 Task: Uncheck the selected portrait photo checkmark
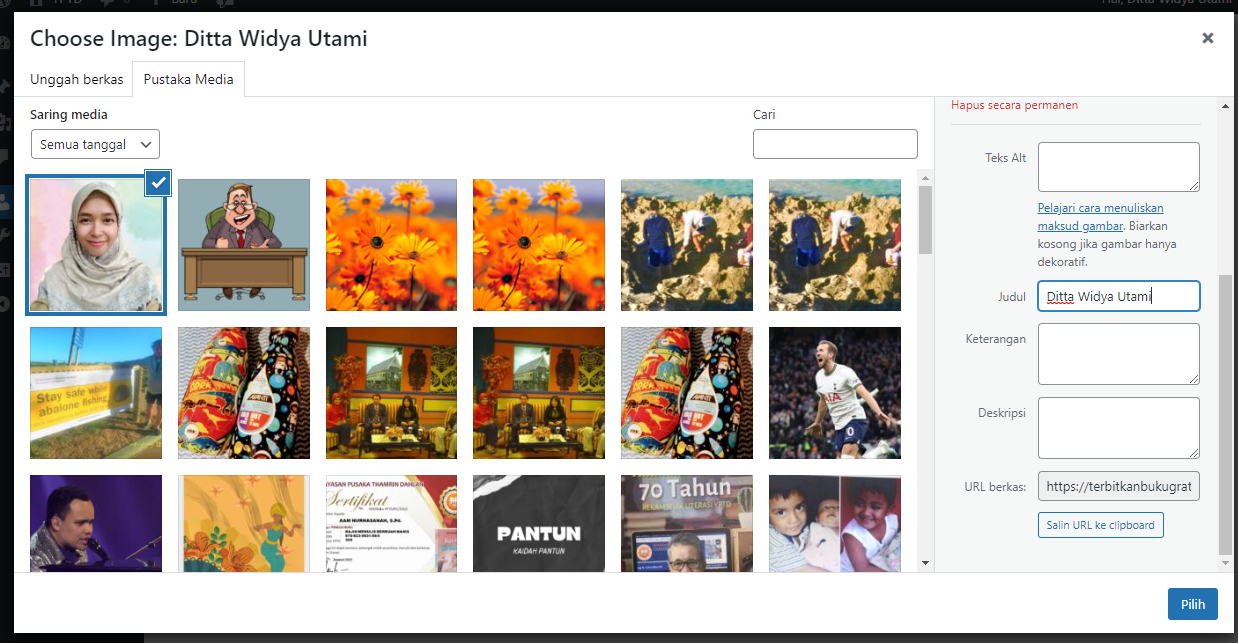tap(158, 182)
